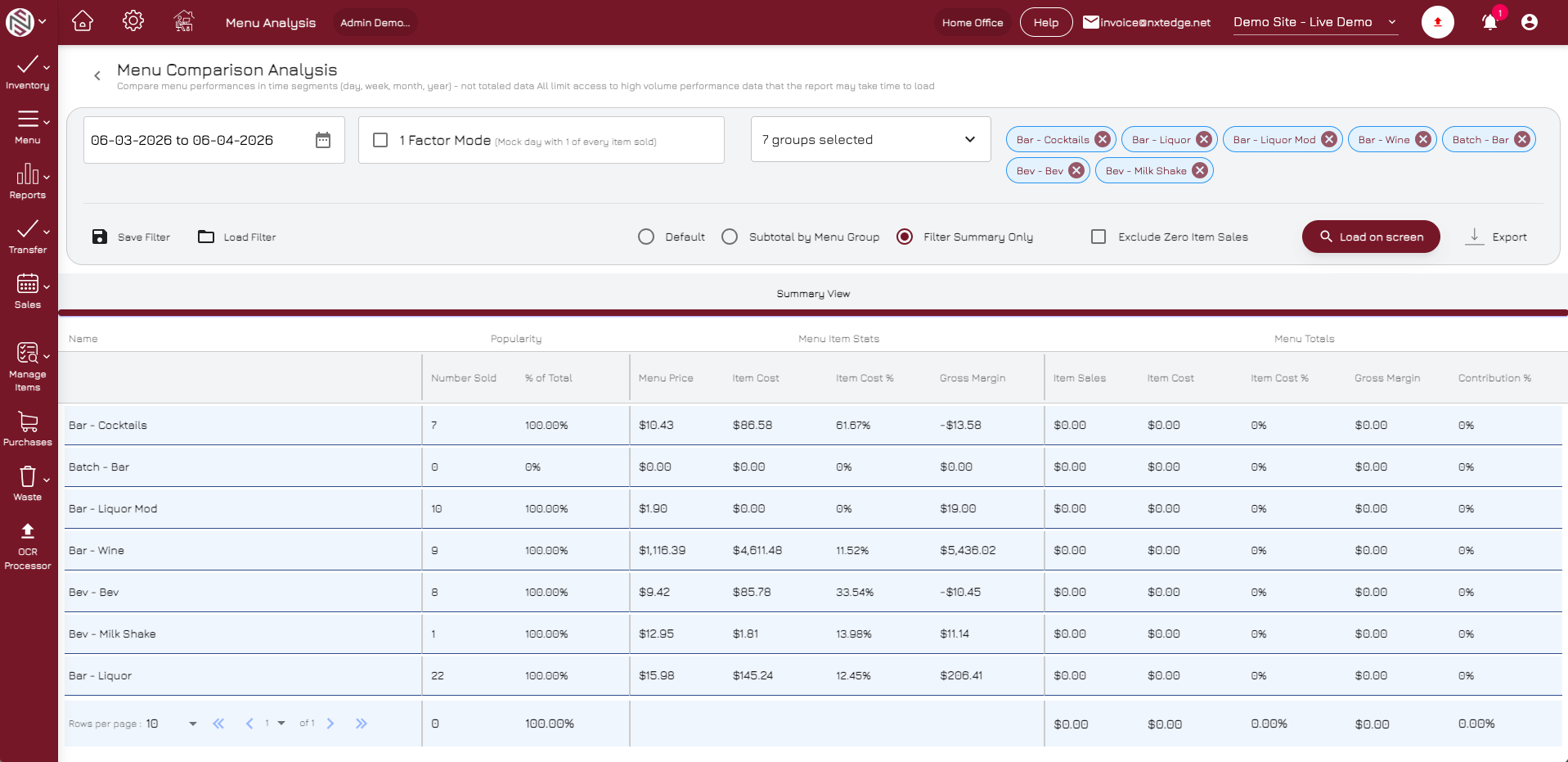Click the Number Sold column header

464,378
